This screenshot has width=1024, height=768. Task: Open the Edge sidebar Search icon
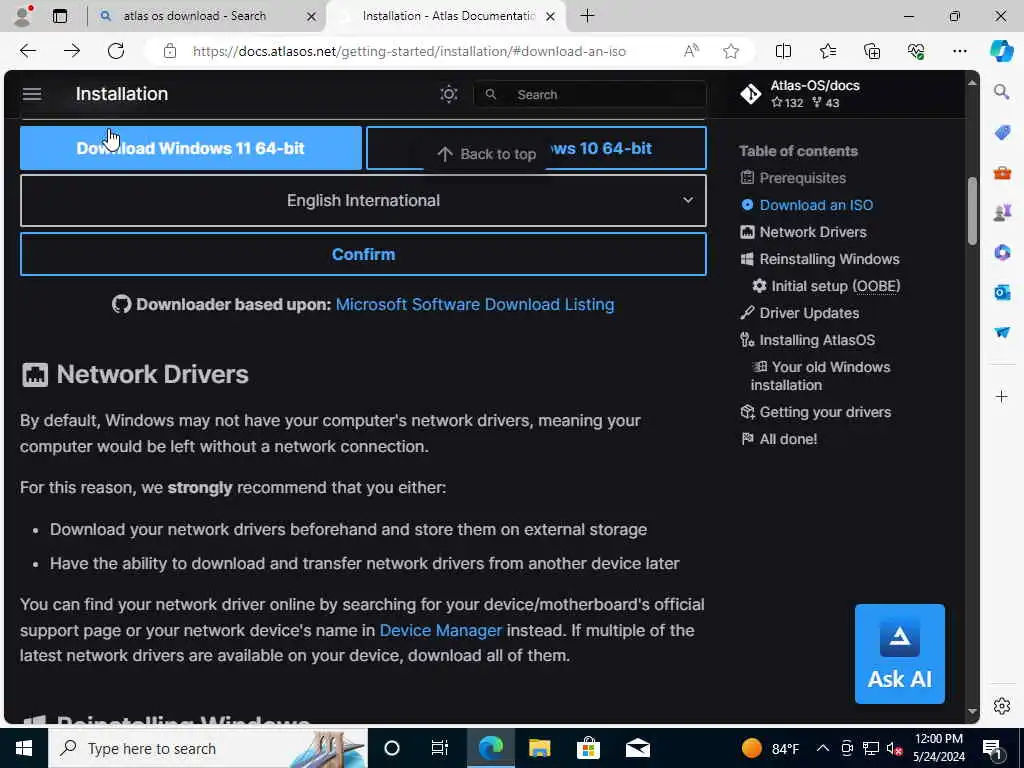tap(1002, 92)
